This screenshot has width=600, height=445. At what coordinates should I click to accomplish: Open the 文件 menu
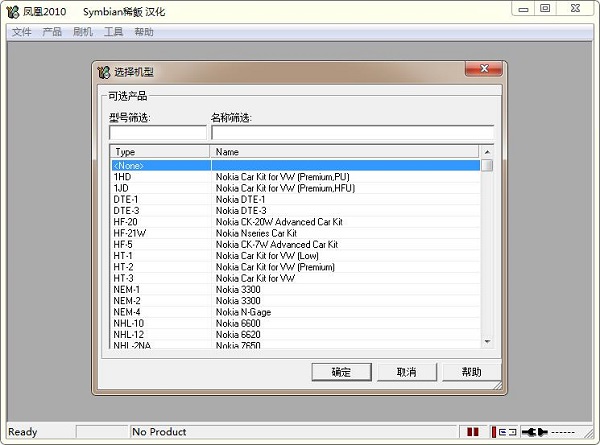[21, 32]
